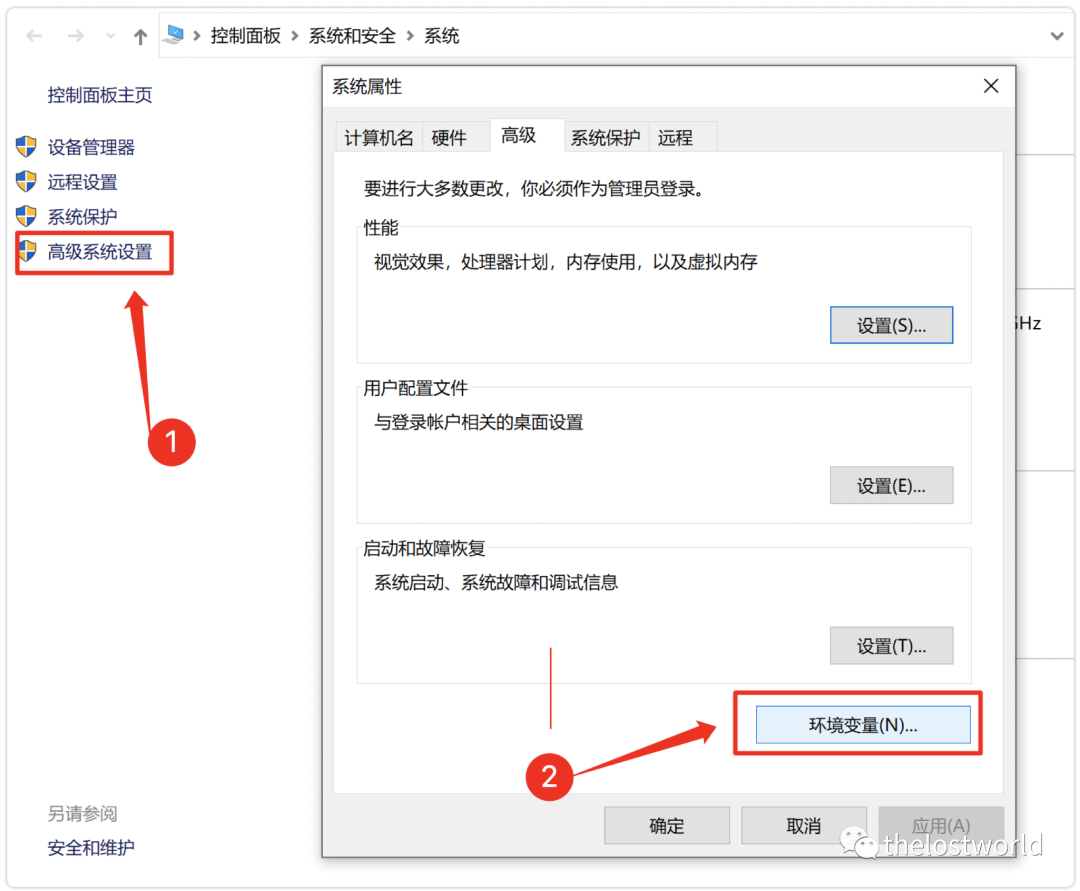Confirm with 确定 button

click(x=667, y=826)
